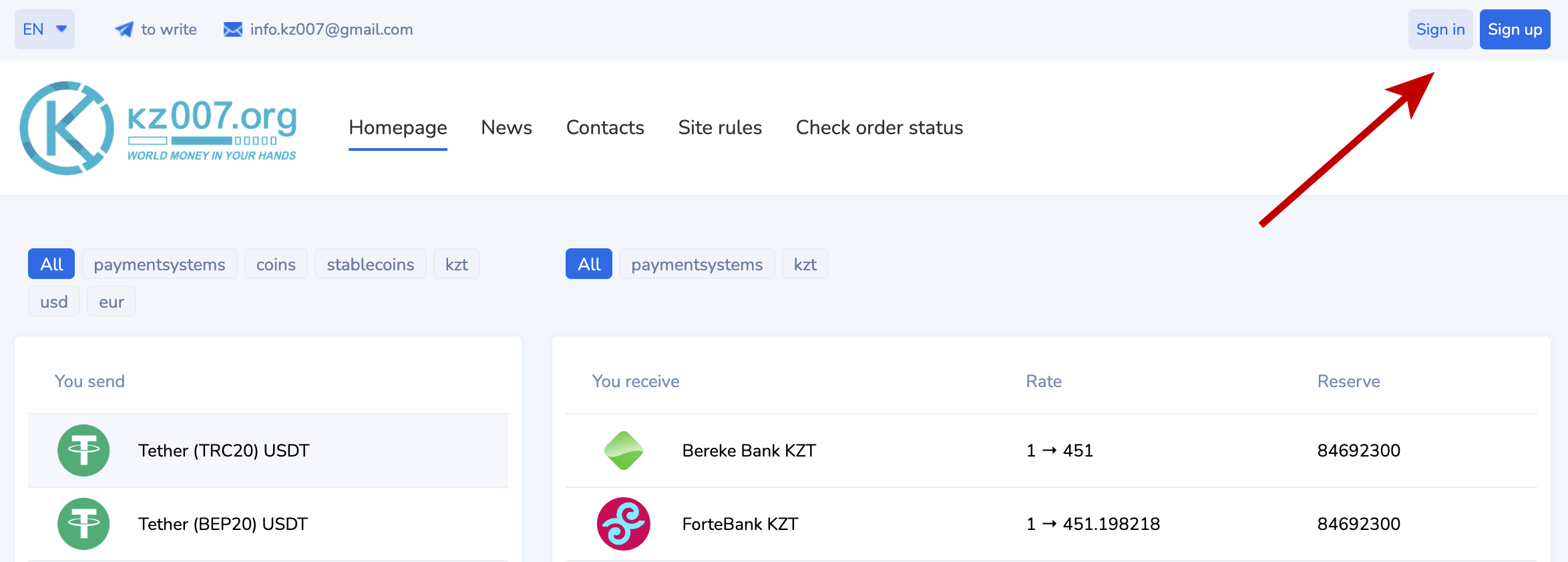Screen dimensions: 1568x562
Task: Choose the ForteBank pink swirl icon
Action: pos(623,524)
